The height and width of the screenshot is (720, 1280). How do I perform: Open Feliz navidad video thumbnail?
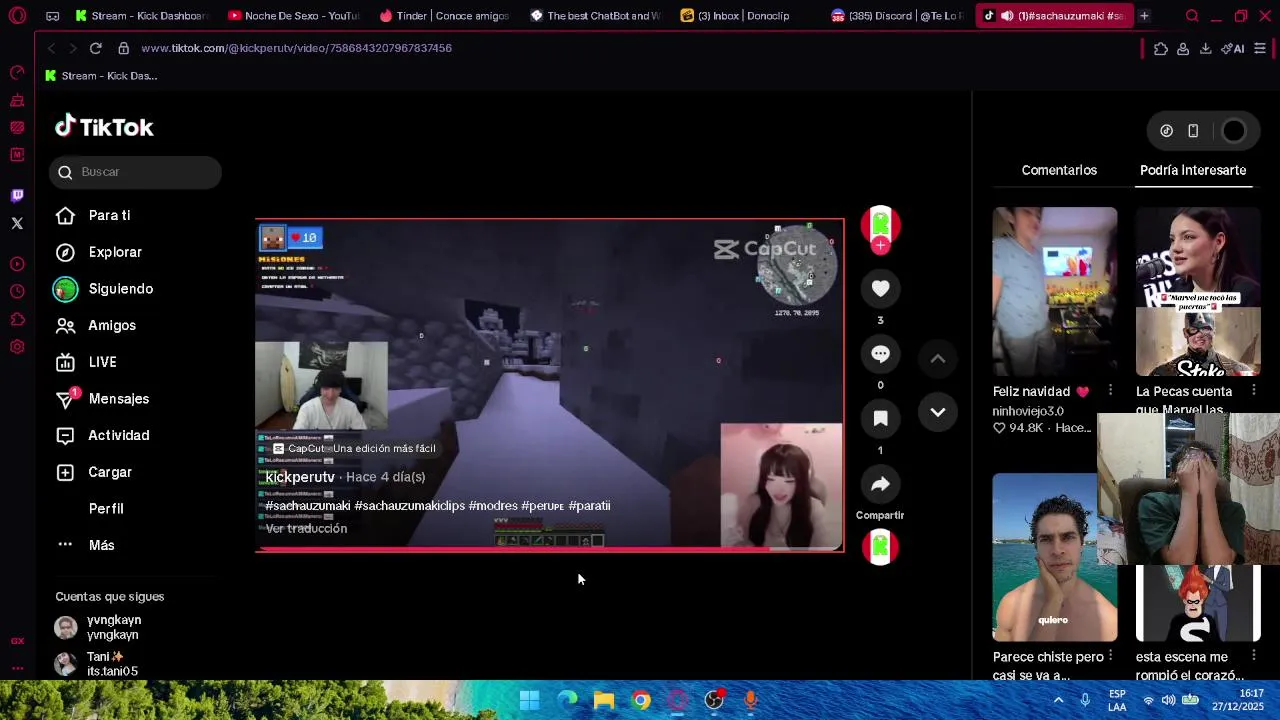(x=1055, y=292)
